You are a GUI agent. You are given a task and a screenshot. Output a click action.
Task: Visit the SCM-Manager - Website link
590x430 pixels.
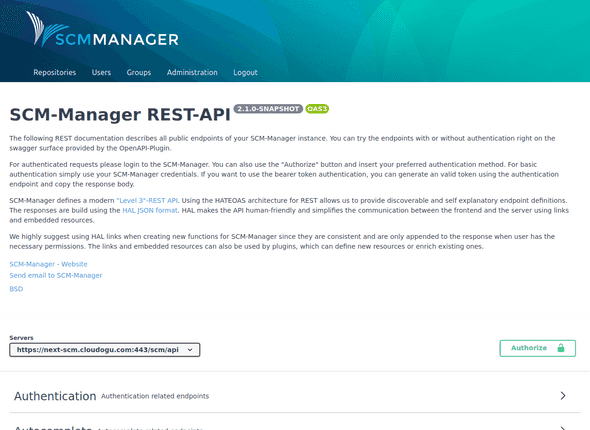pyautogui.click(x=48, y=264)
